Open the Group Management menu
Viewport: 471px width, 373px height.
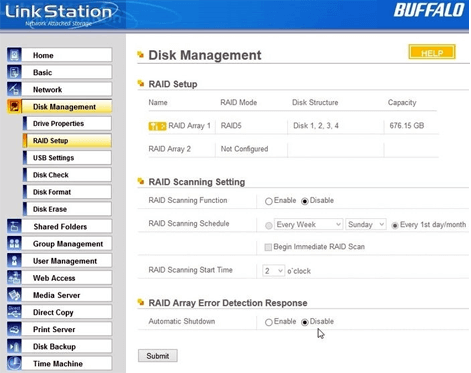[x=67, y=244]
